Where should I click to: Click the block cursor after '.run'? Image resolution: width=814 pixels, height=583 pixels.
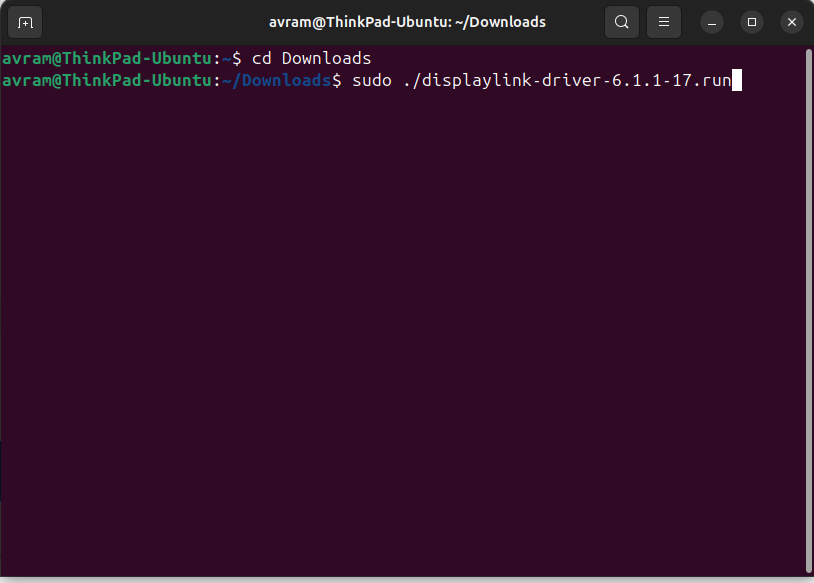click(737, 80)
